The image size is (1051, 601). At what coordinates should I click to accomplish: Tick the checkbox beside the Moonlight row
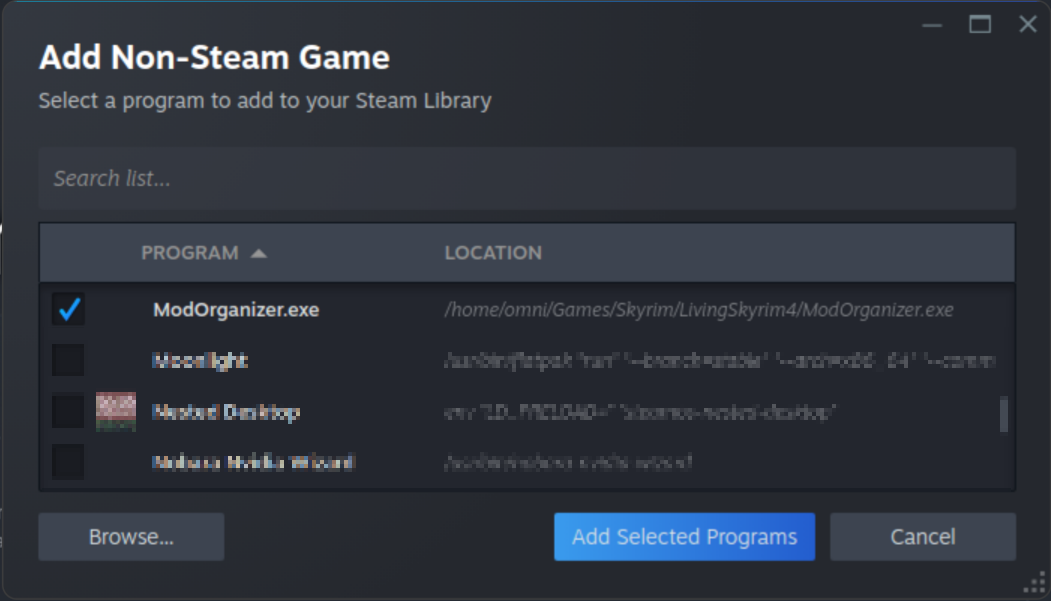click(x=68, y=360)
